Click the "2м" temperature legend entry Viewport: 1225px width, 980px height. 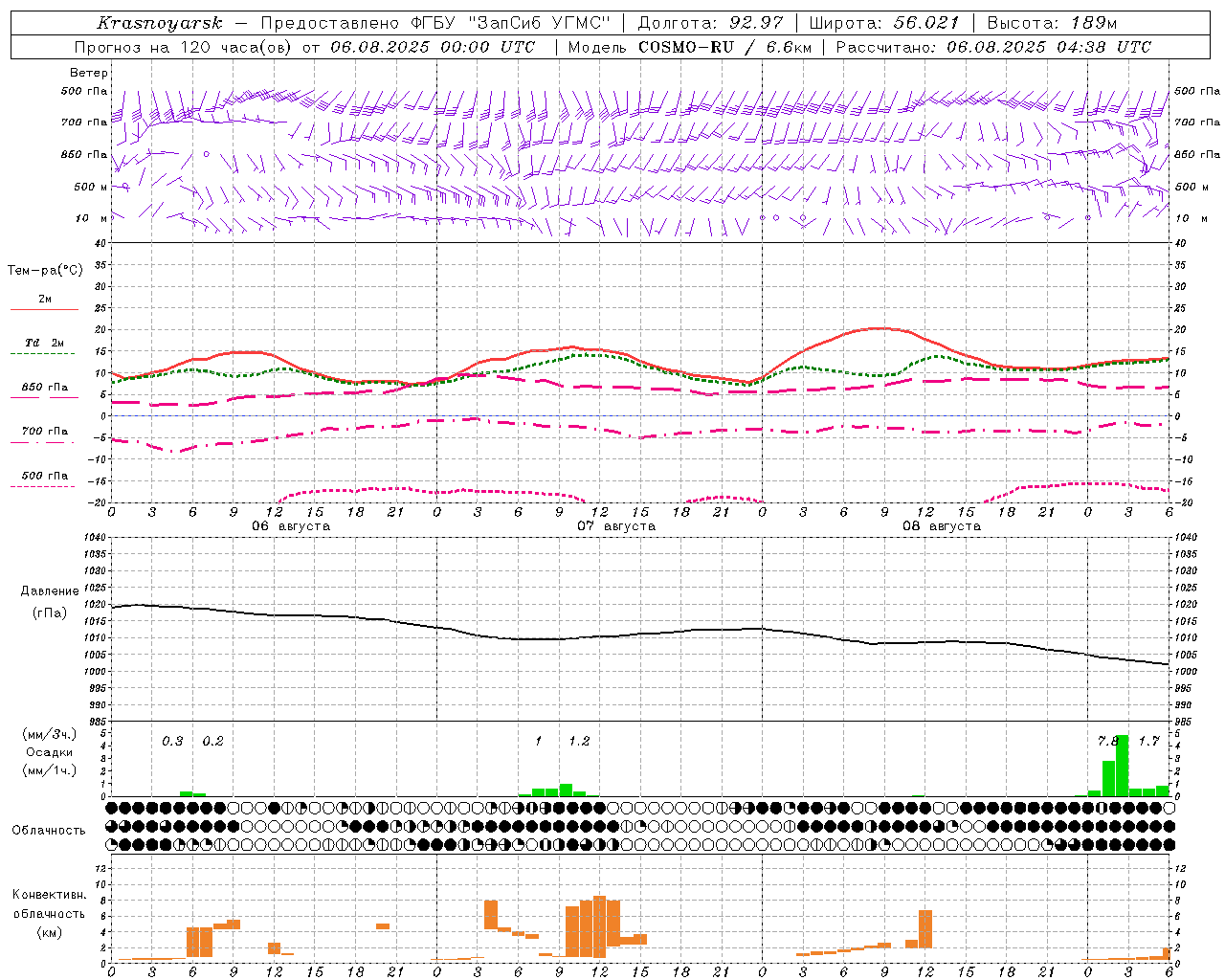45,299
